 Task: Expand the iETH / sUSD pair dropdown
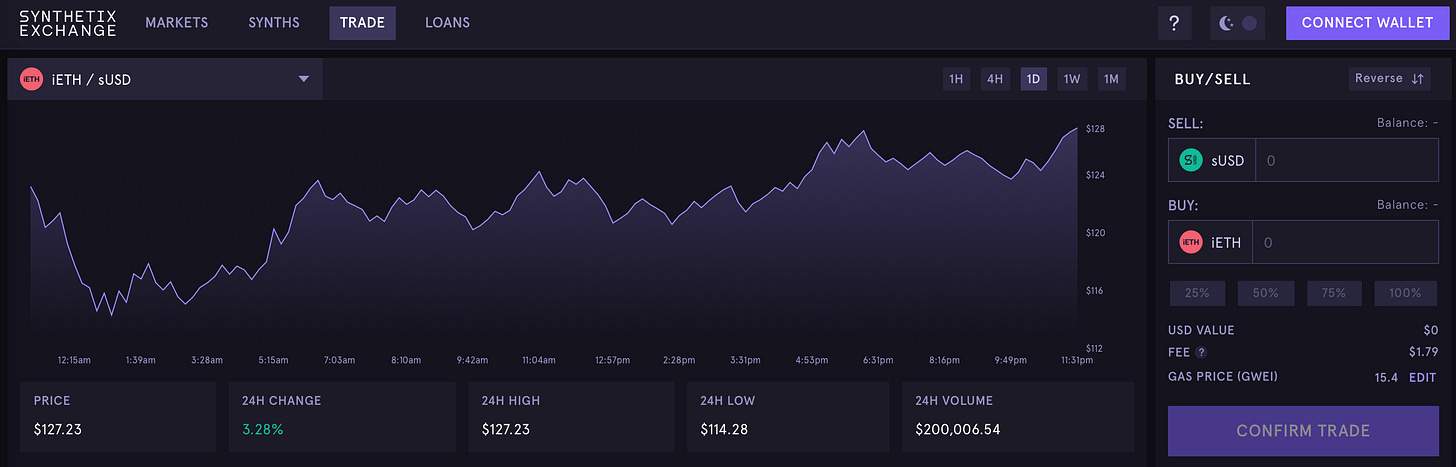(165, 79)
